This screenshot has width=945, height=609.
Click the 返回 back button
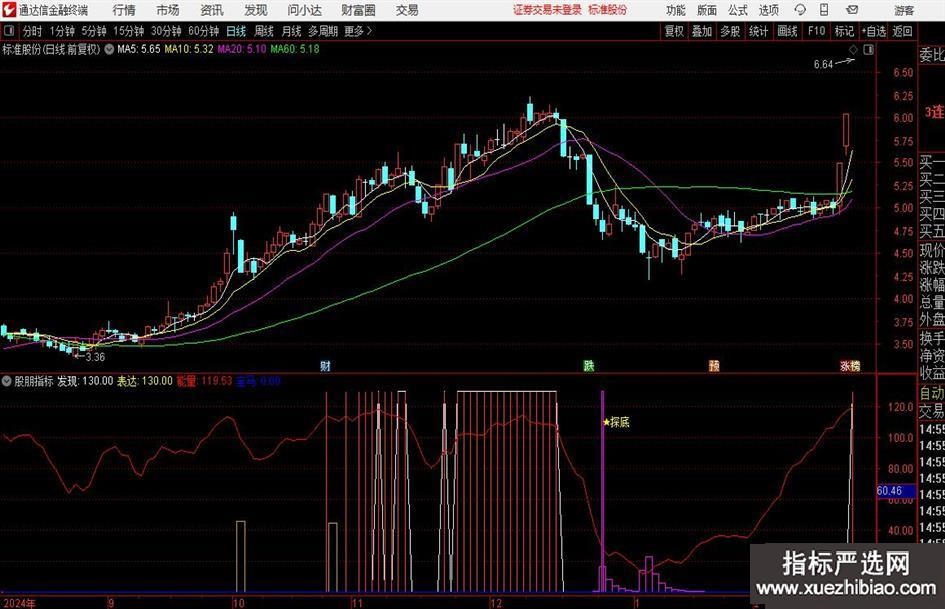[902, 31]
